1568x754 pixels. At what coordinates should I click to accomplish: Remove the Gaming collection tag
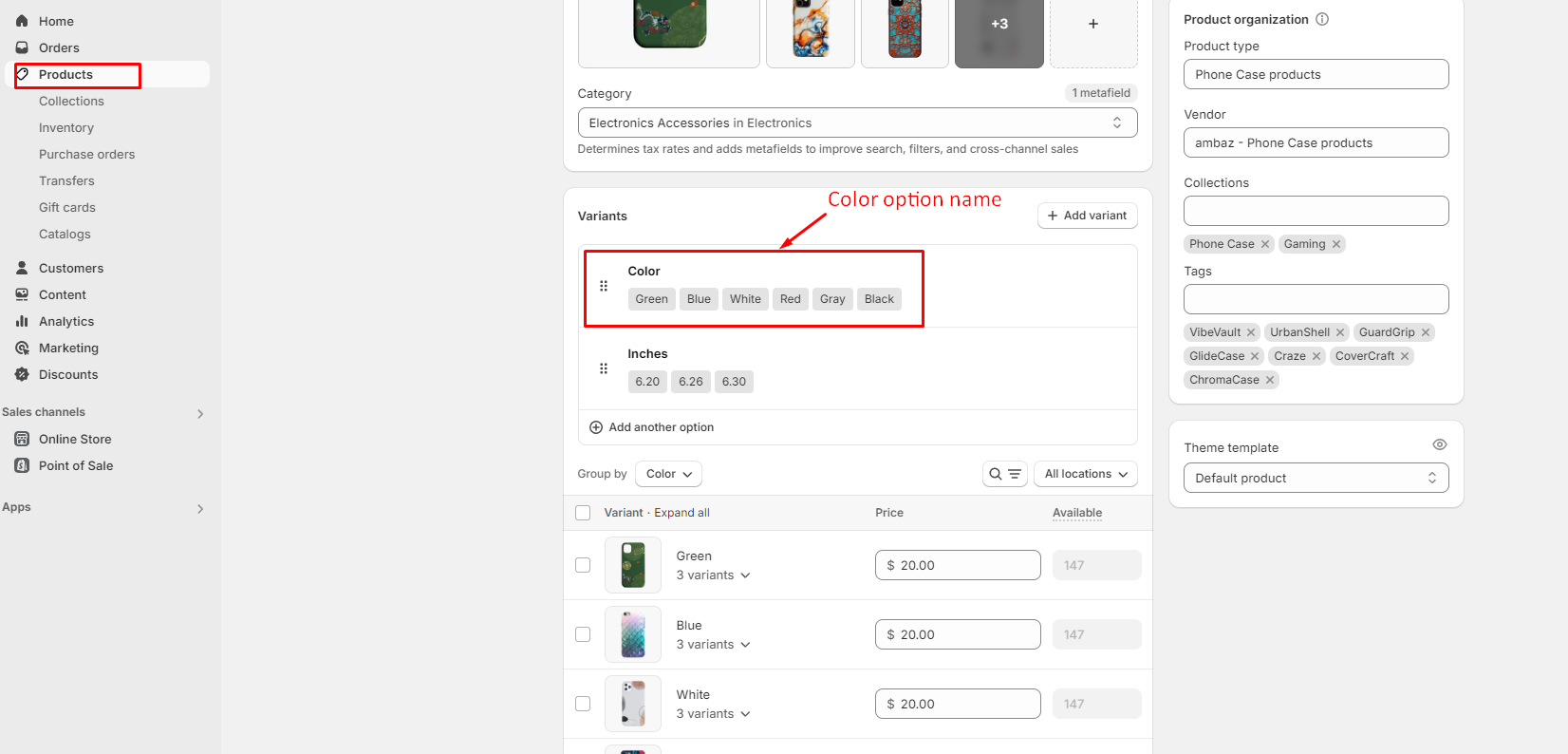tap(1336, 244)
